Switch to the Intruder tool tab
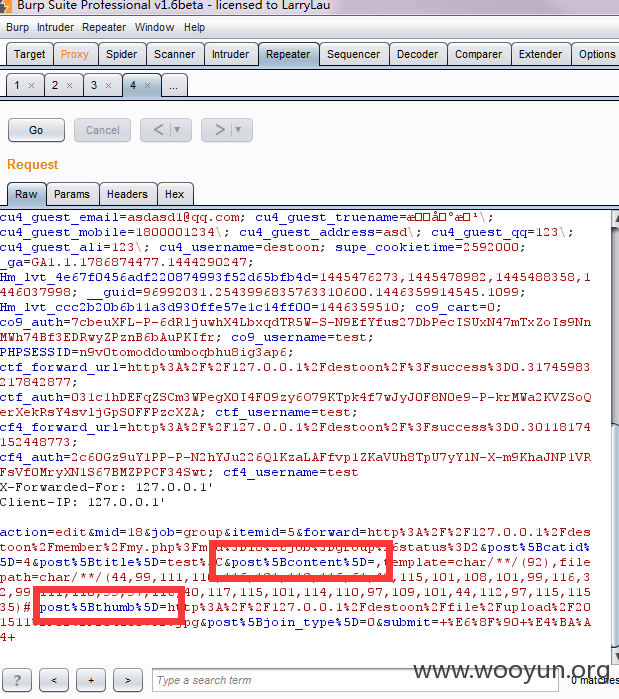The width and height of the screenshot is (619, 699). (x=230, y=54)
